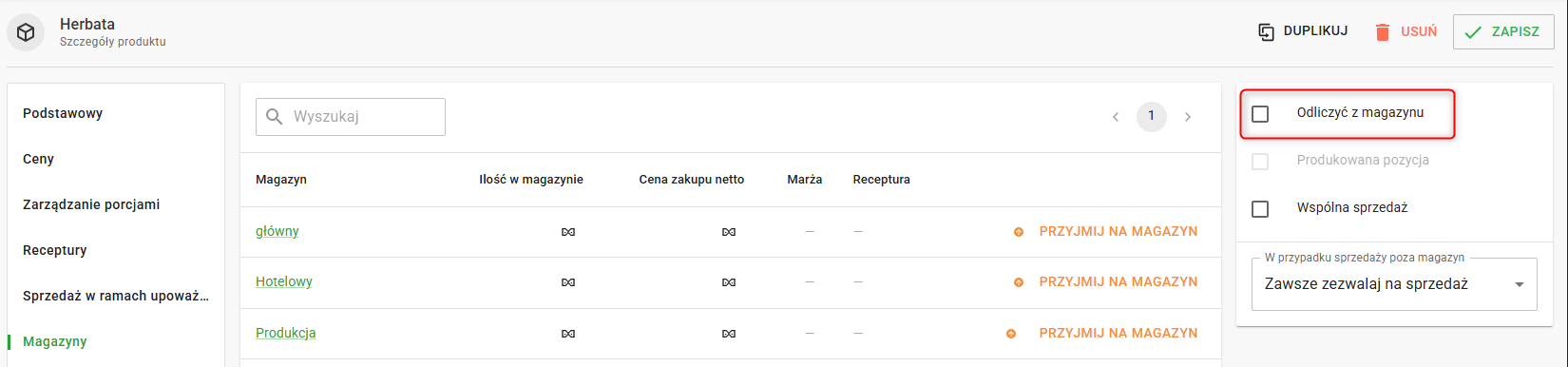Viewport: 1568px width, 367px height.
Task: Check the Wspólna sprzedaż checkbox
Action: [1260, 209]
